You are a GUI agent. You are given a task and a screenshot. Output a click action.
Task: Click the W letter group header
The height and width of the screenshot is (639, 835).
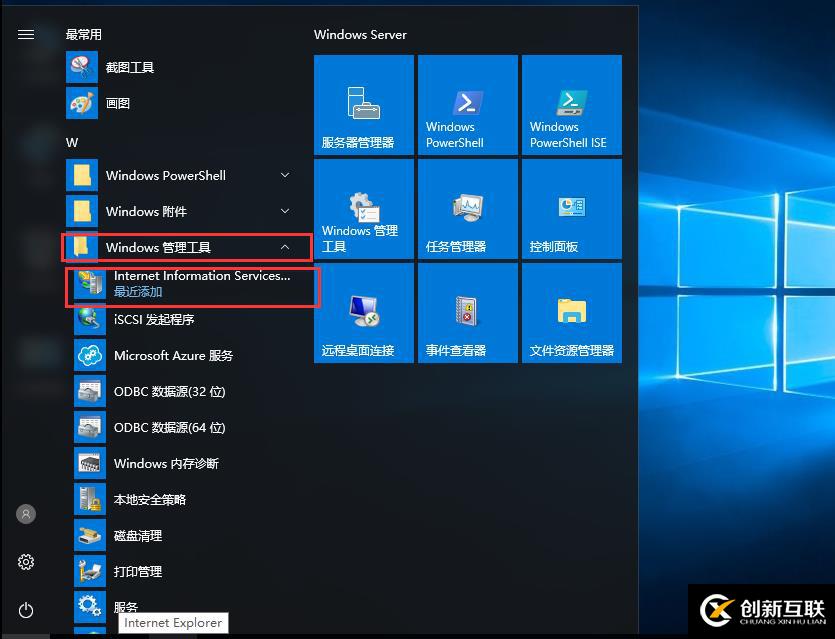tap(72, 143)
